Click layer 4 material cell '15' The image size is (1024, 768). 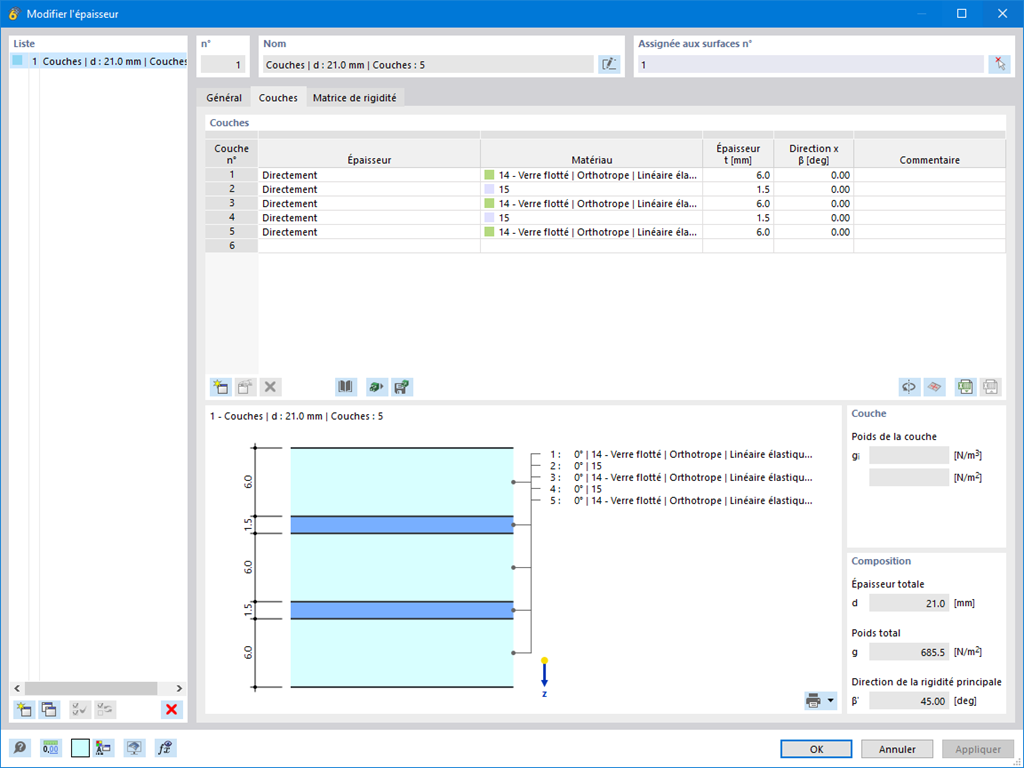point(592,217)
